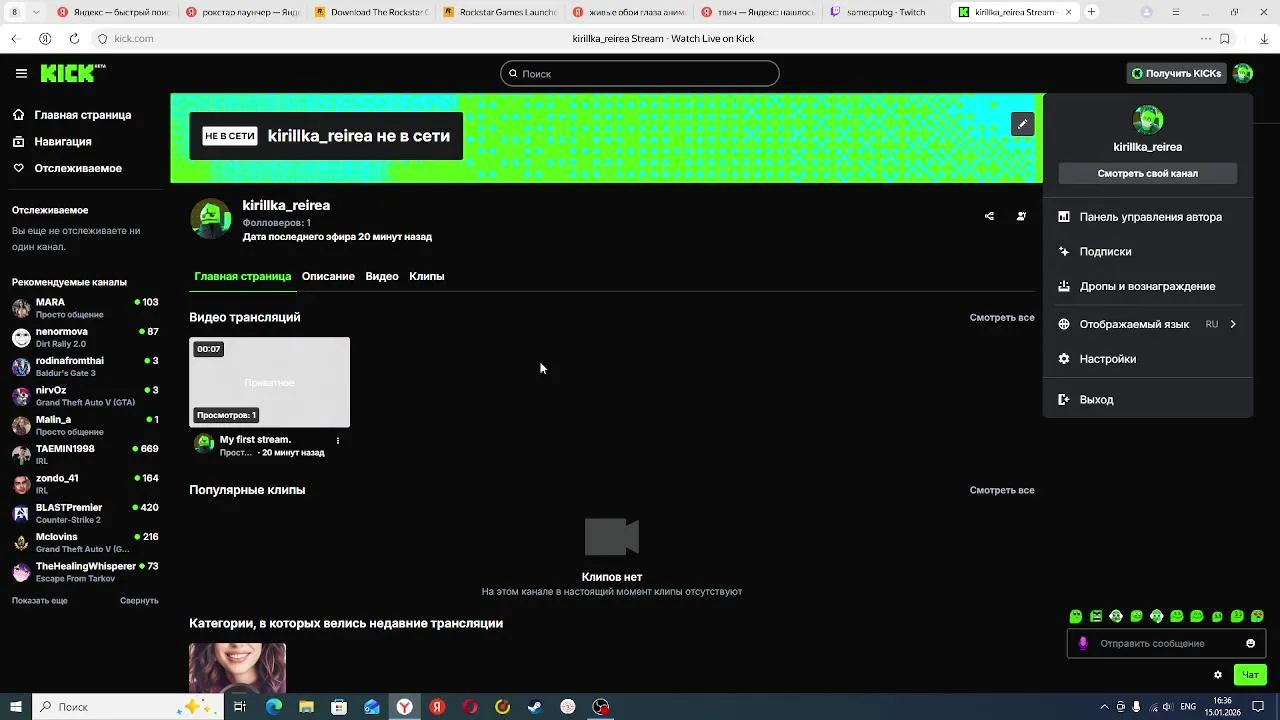Click Смотреть все next to Видео трансляций
Viewport: 1280px width, 720px height.
[x=1002, y=317]
